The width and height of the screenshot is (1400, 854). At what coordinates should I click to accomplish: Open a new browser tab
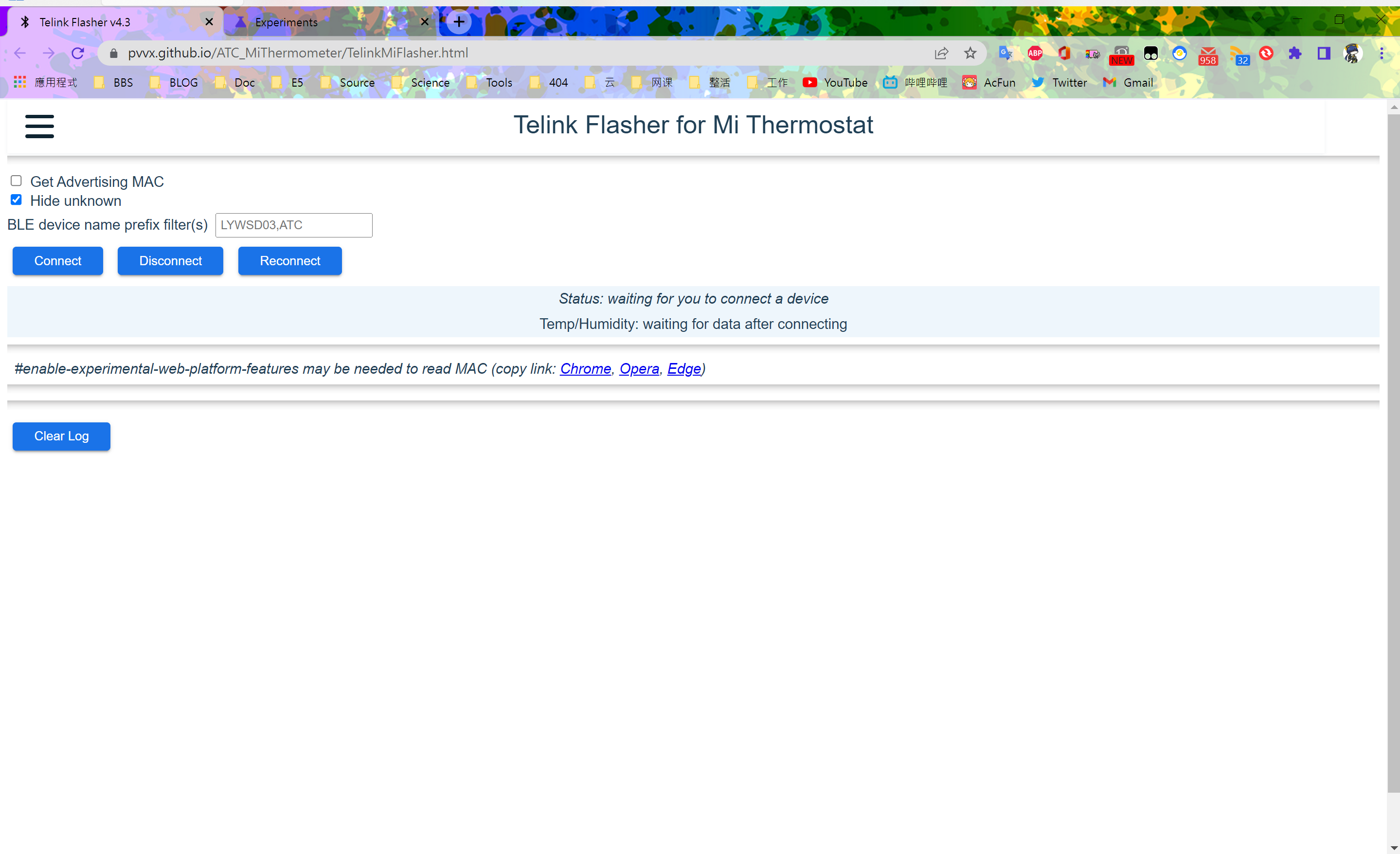tap(459, 22)
